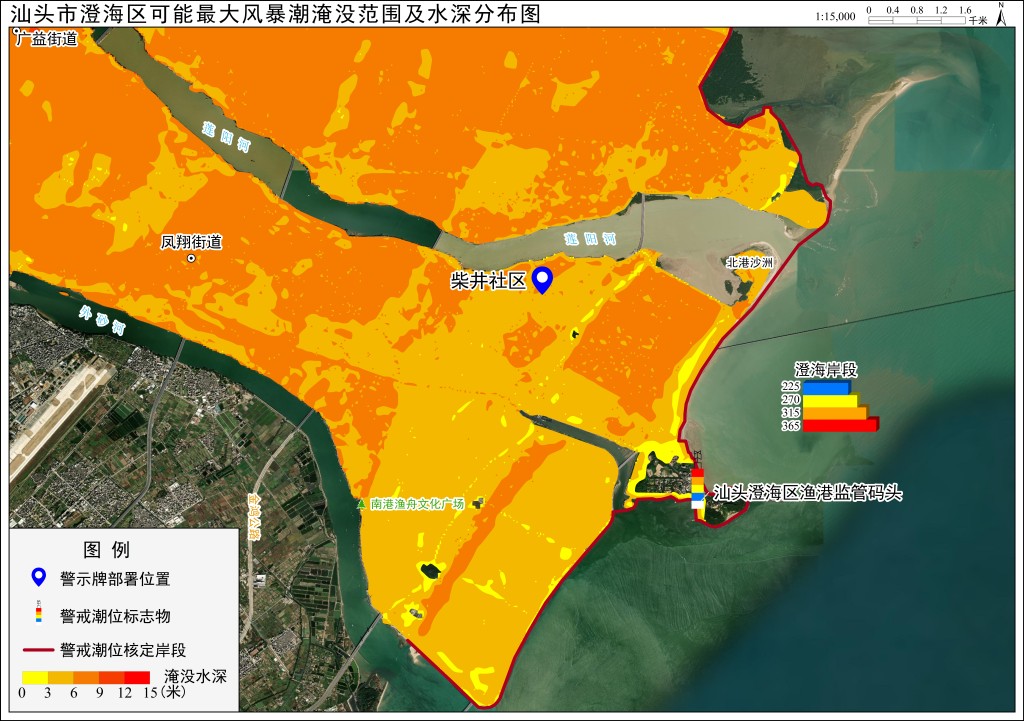
Task: Click the dark red line sample in the legend
Action: pos(39,650)
